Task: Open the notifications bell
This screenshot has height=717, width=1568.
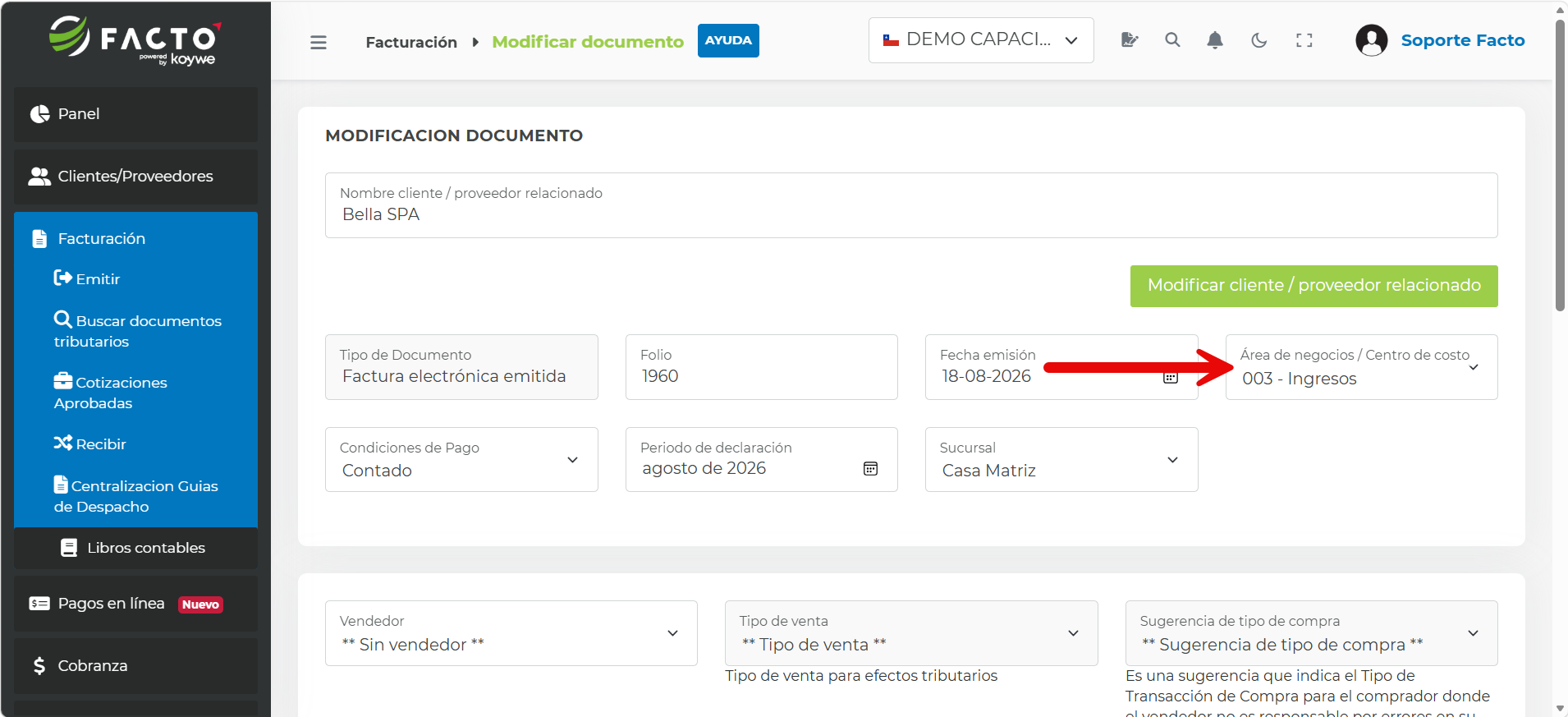Action: click(1215, 39)
